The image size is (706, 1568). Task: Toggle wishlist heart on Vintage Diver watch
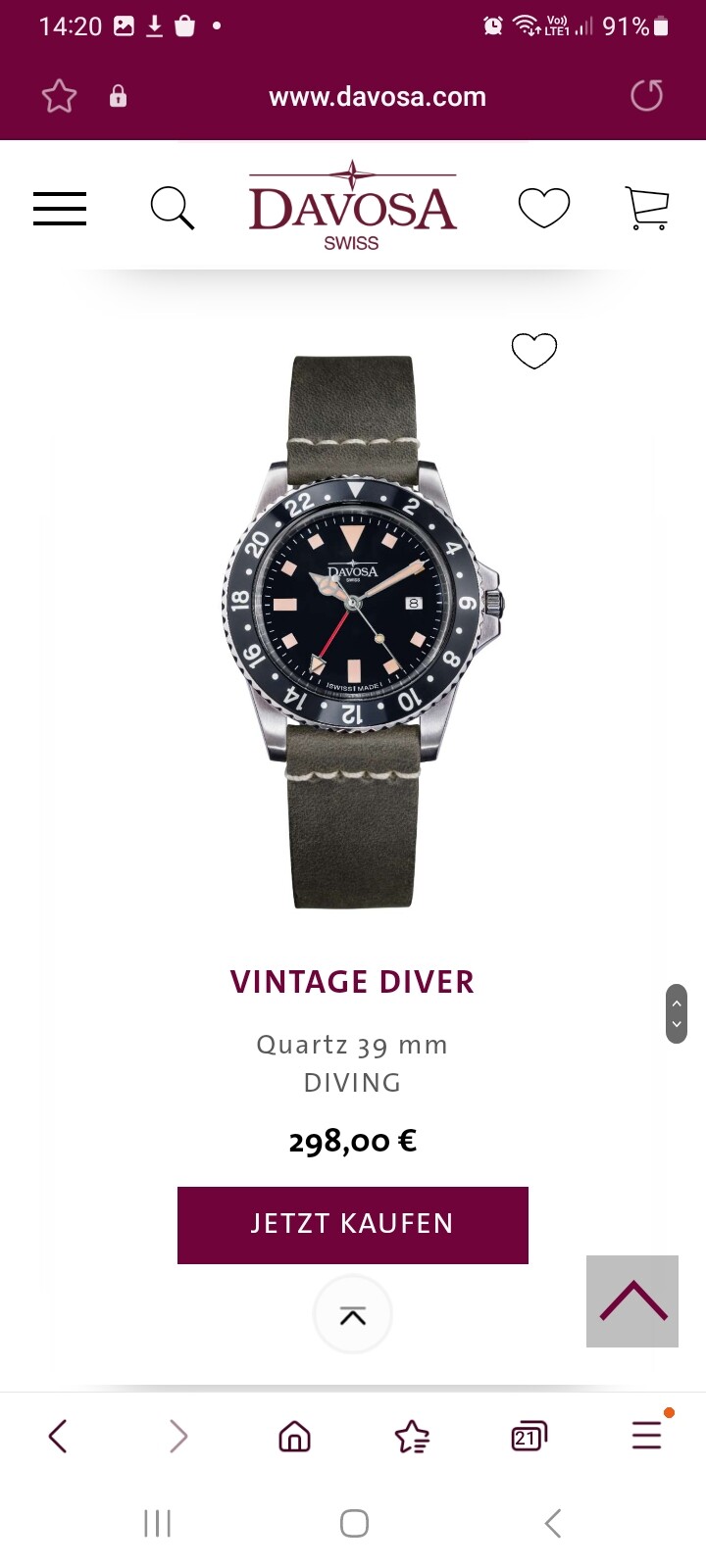(x=534, y=351)
